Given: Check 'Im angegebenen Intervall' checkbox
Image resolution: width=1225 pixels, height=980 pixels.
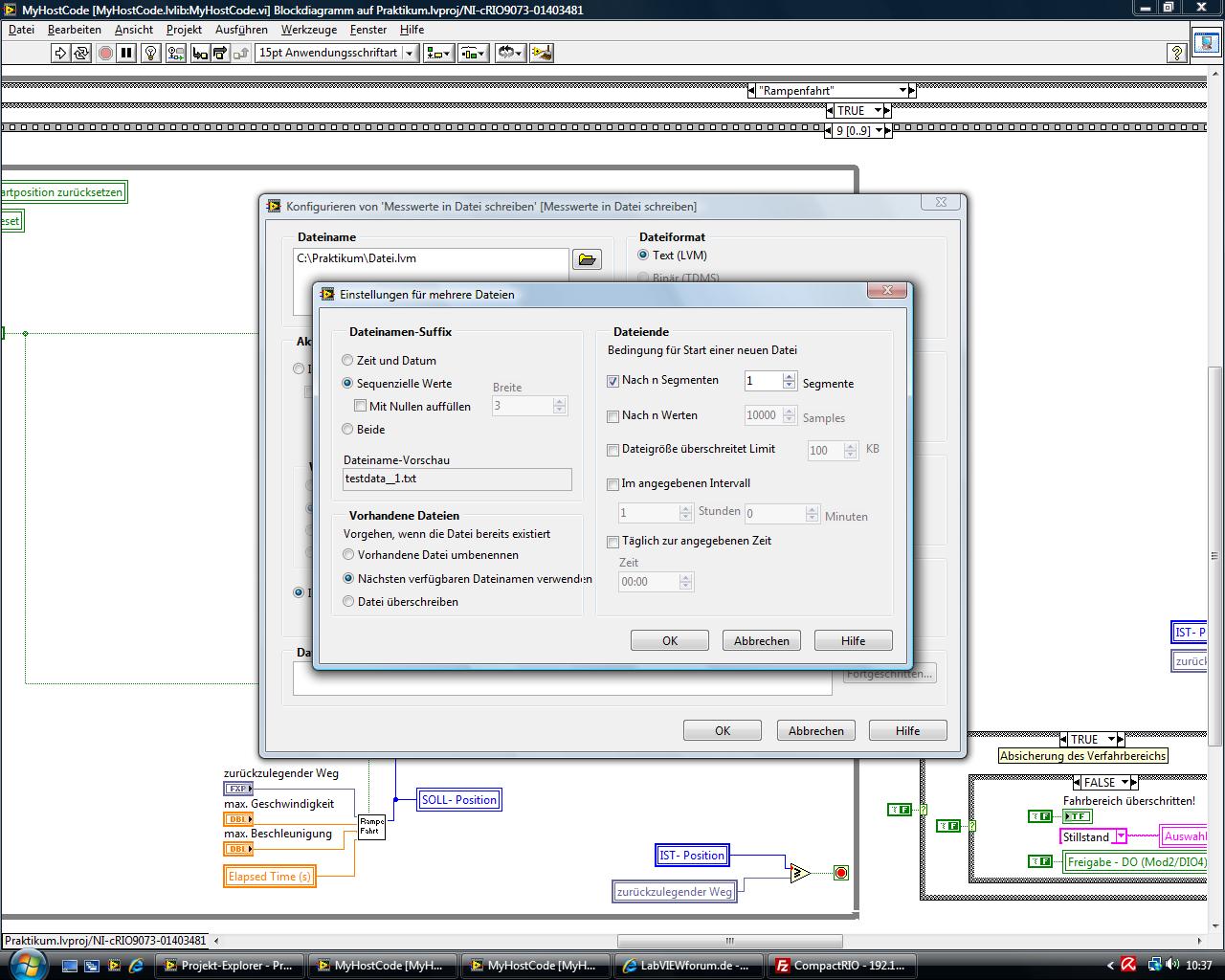Looking at the screenshot, I should 613,484.
